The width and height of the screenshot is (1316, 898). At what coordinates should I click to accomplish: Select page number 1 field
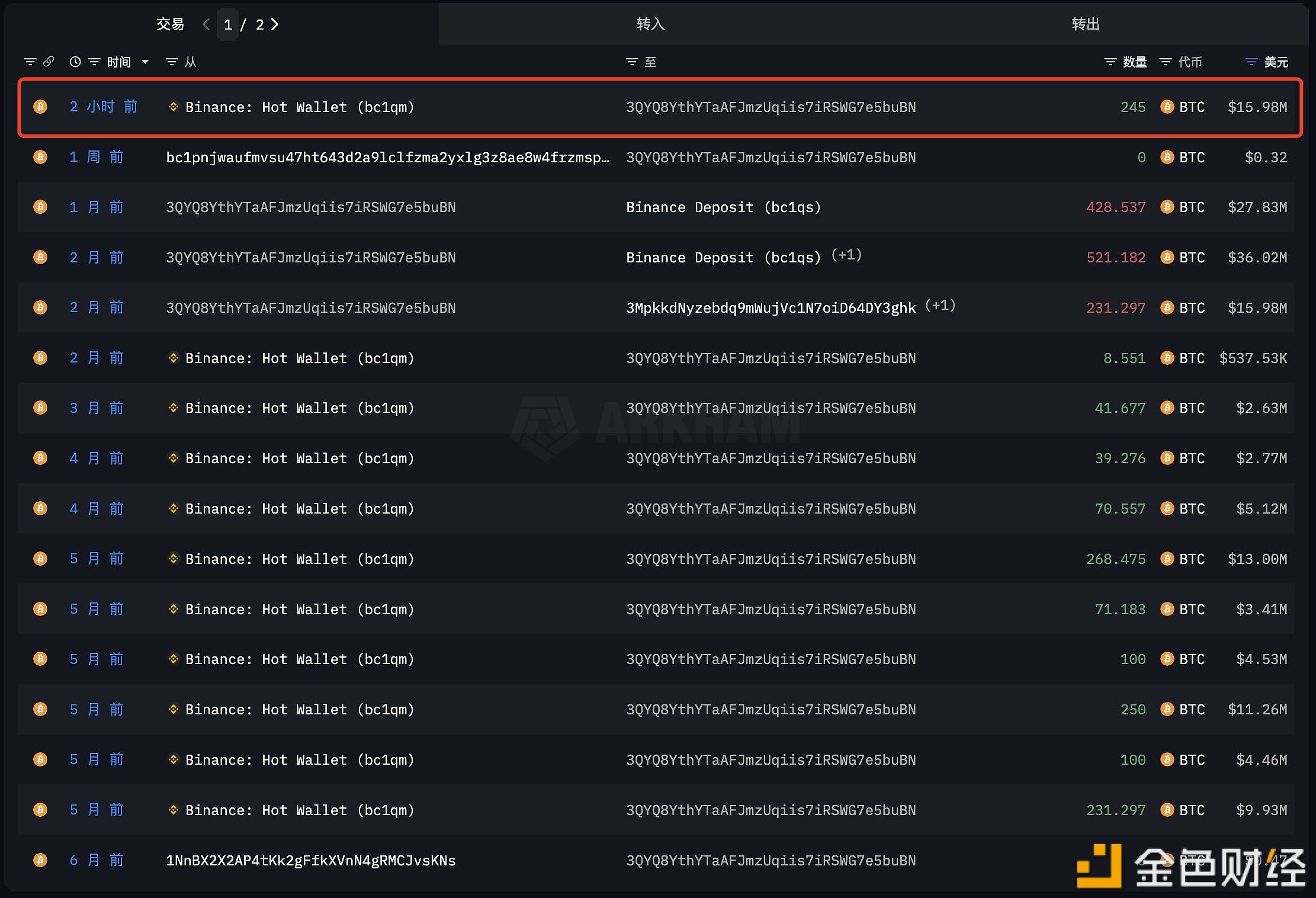[228, 24]
